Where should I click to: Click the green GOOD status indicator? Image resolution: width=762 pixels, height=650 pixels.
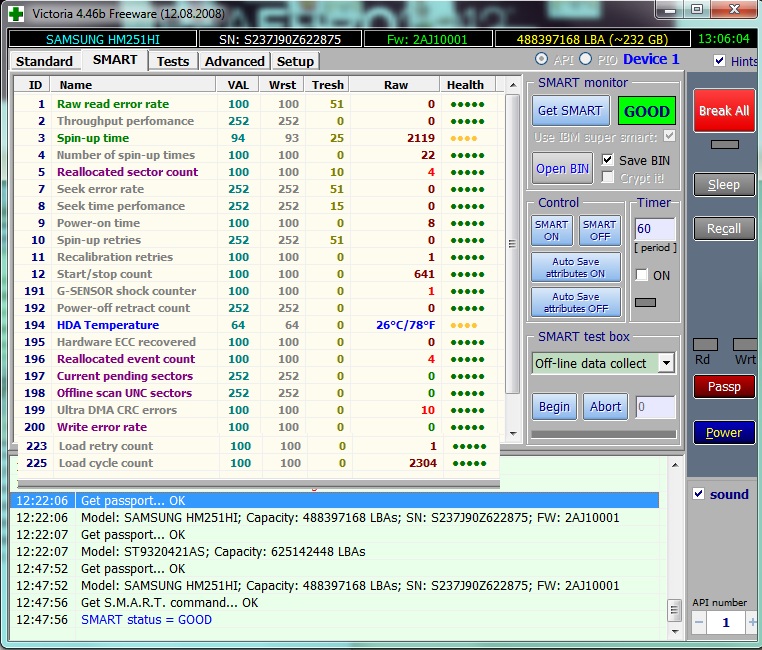646,111
